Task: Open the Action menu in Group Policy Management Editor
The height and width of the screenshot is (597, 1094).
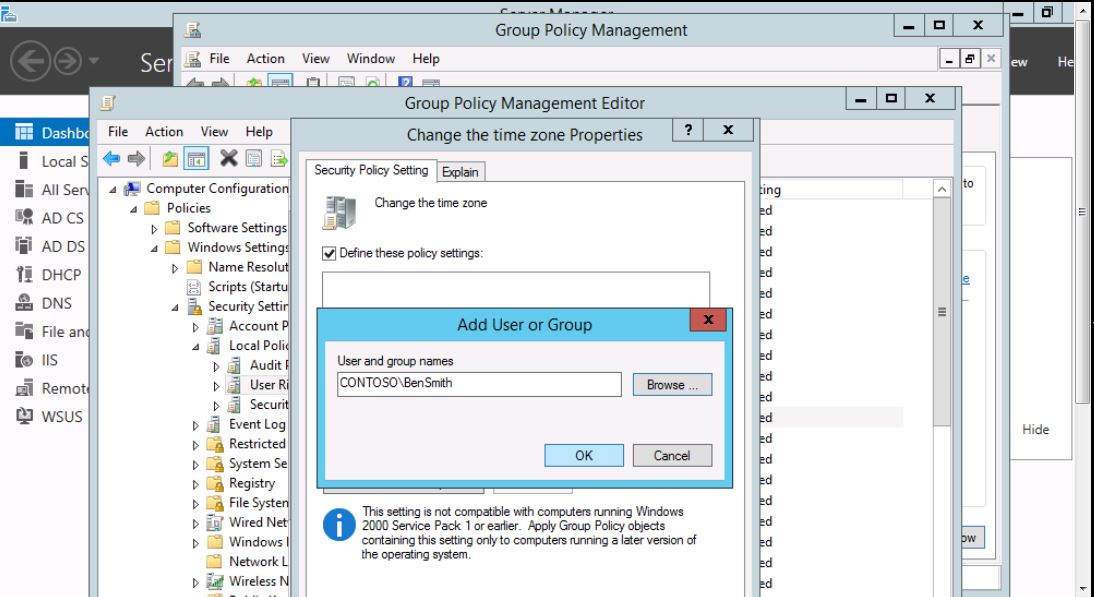Action: [164, 132]
